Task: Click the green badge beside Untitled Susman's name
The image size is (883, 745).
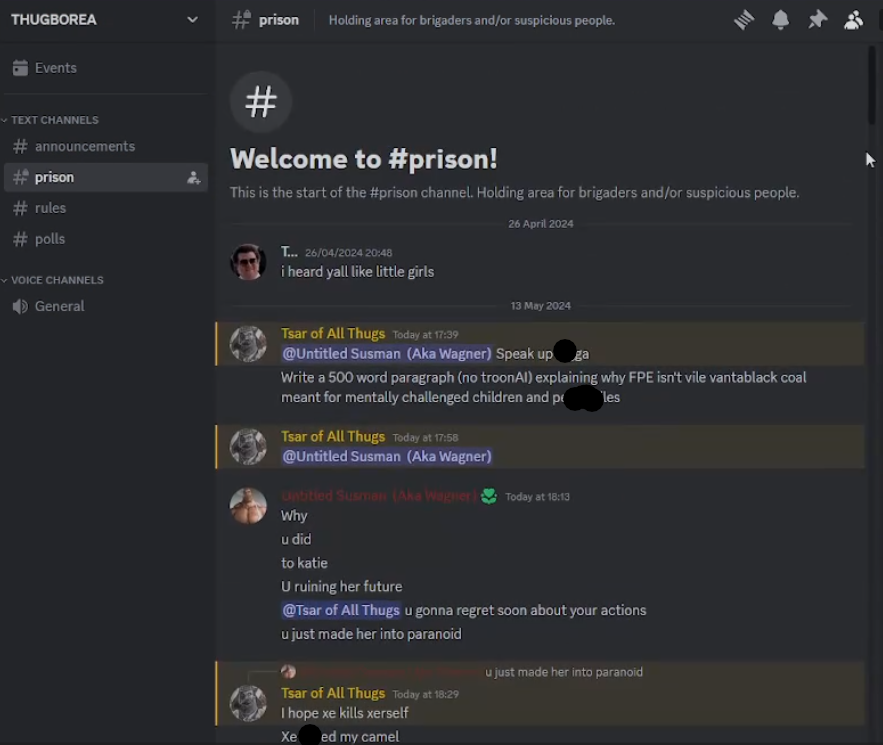Action: click(489, 496)
